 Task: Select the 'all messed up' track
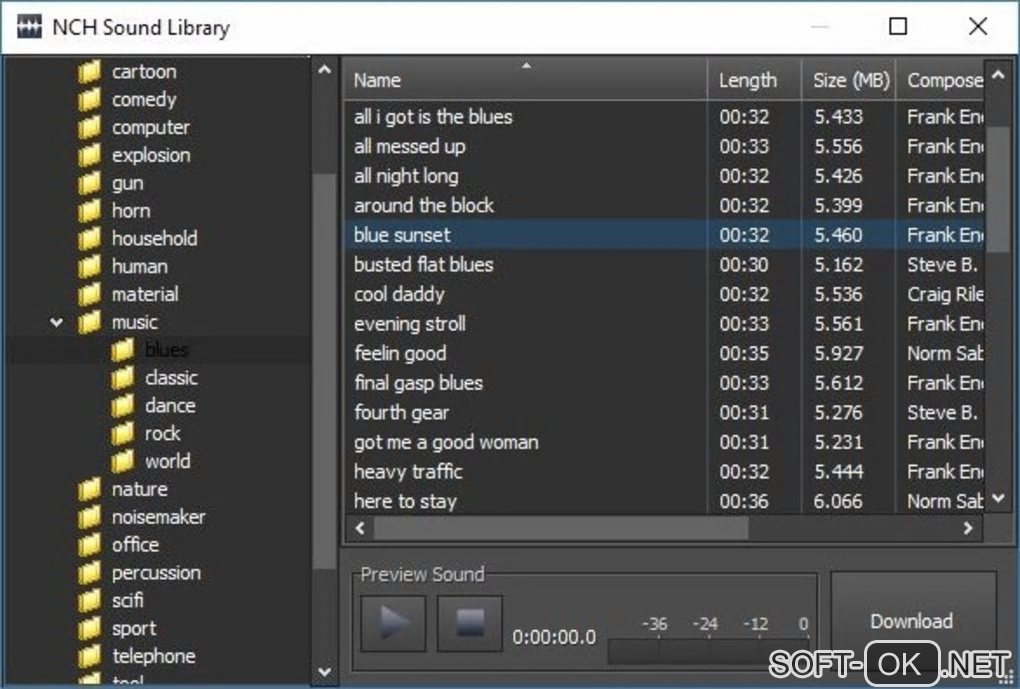click(x=664, y=146)
